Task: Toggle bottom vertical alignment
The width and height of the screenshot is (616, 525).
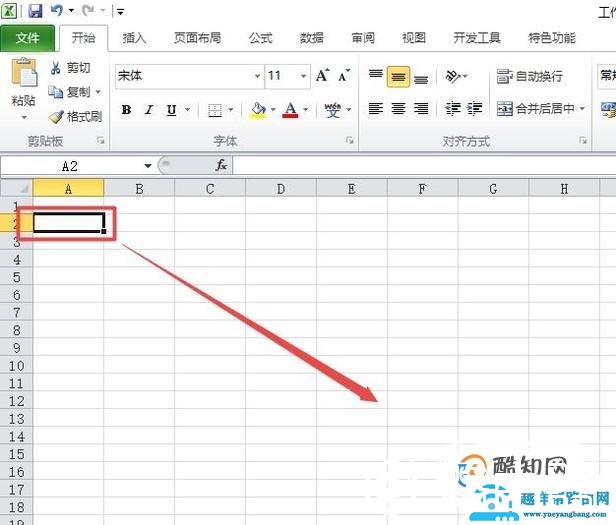Action: 421,78
